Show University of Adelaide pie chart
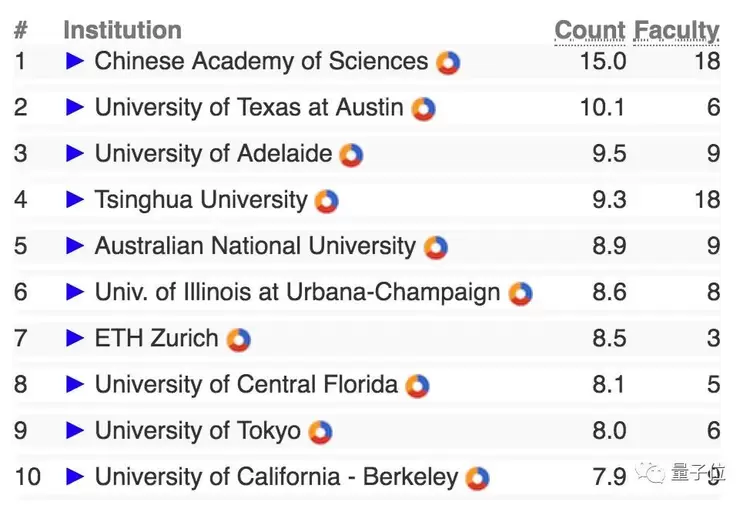Viewport: 750px width, 505px height. (351, 155)
